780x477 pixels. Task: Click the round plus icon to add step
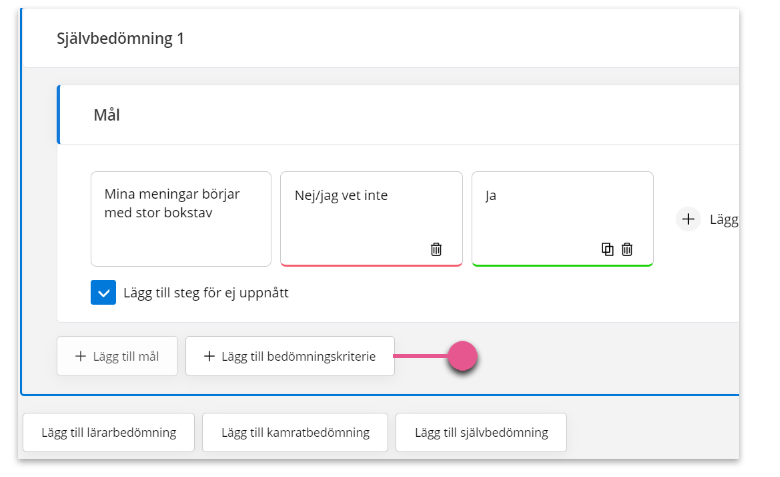point(688,219)
